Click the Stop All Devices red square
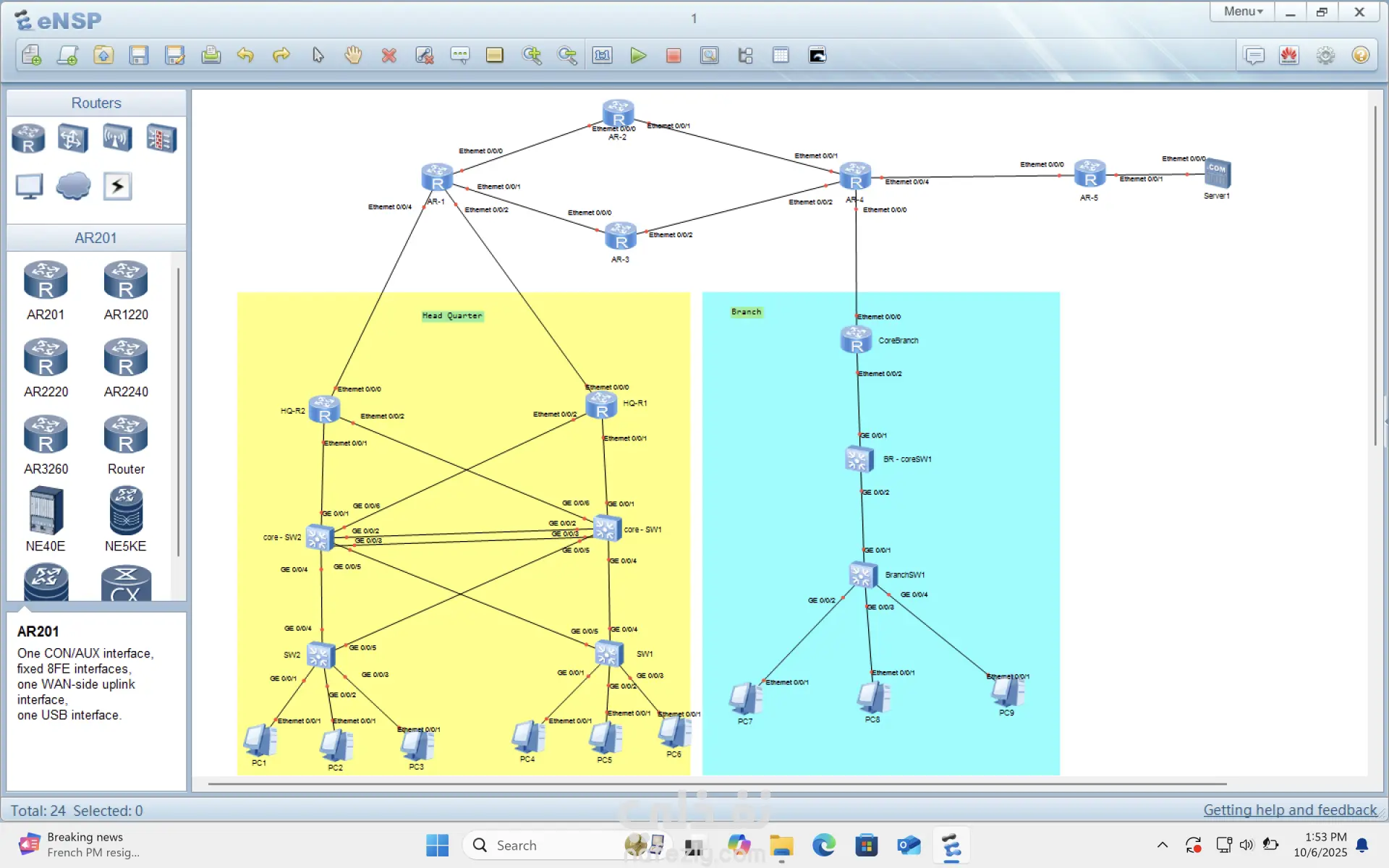This screenshot has width=1389, height=868. pos(674,56)
